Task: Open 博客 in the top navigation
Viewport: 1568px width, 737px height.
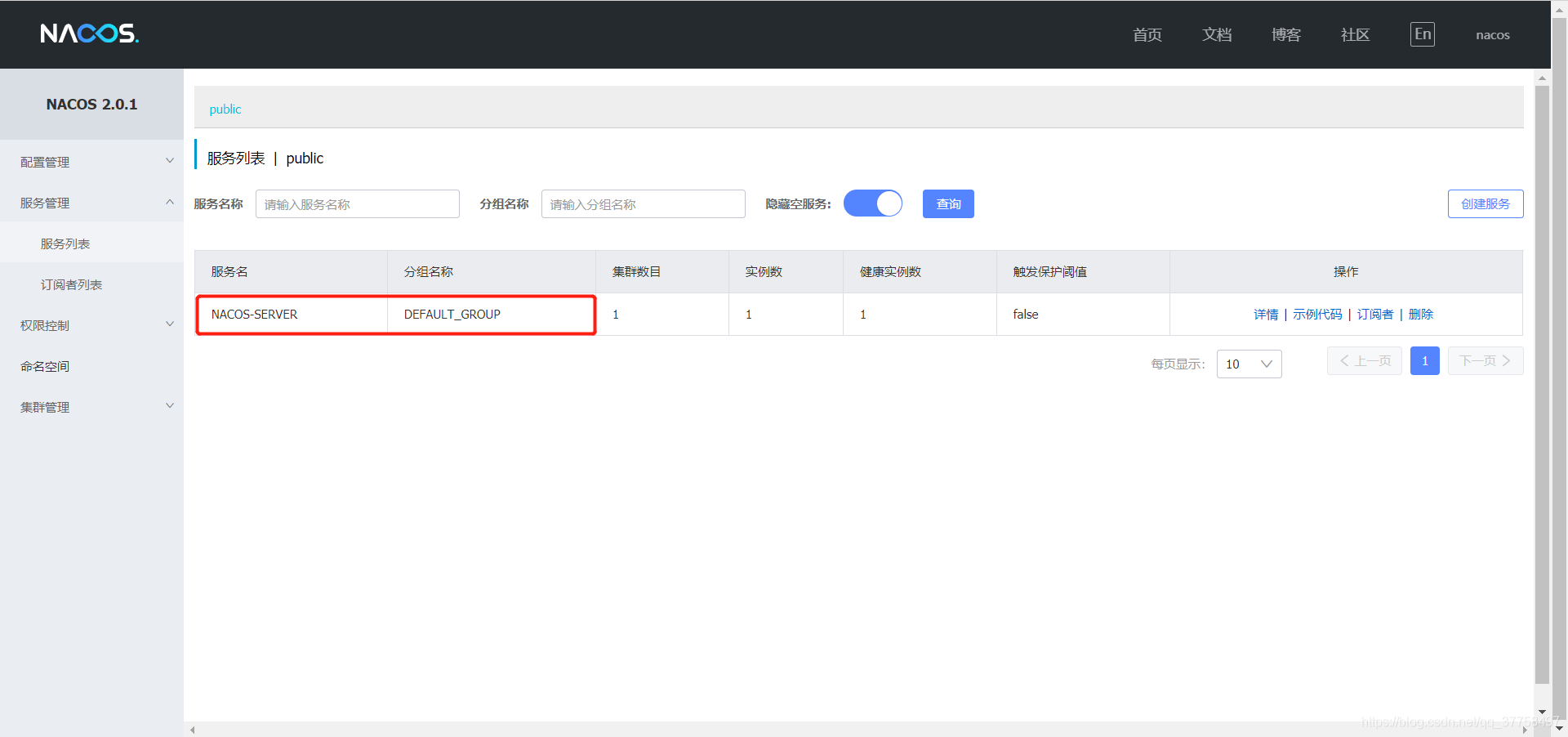Action: pyautogui.click(x=1286, y=34)
